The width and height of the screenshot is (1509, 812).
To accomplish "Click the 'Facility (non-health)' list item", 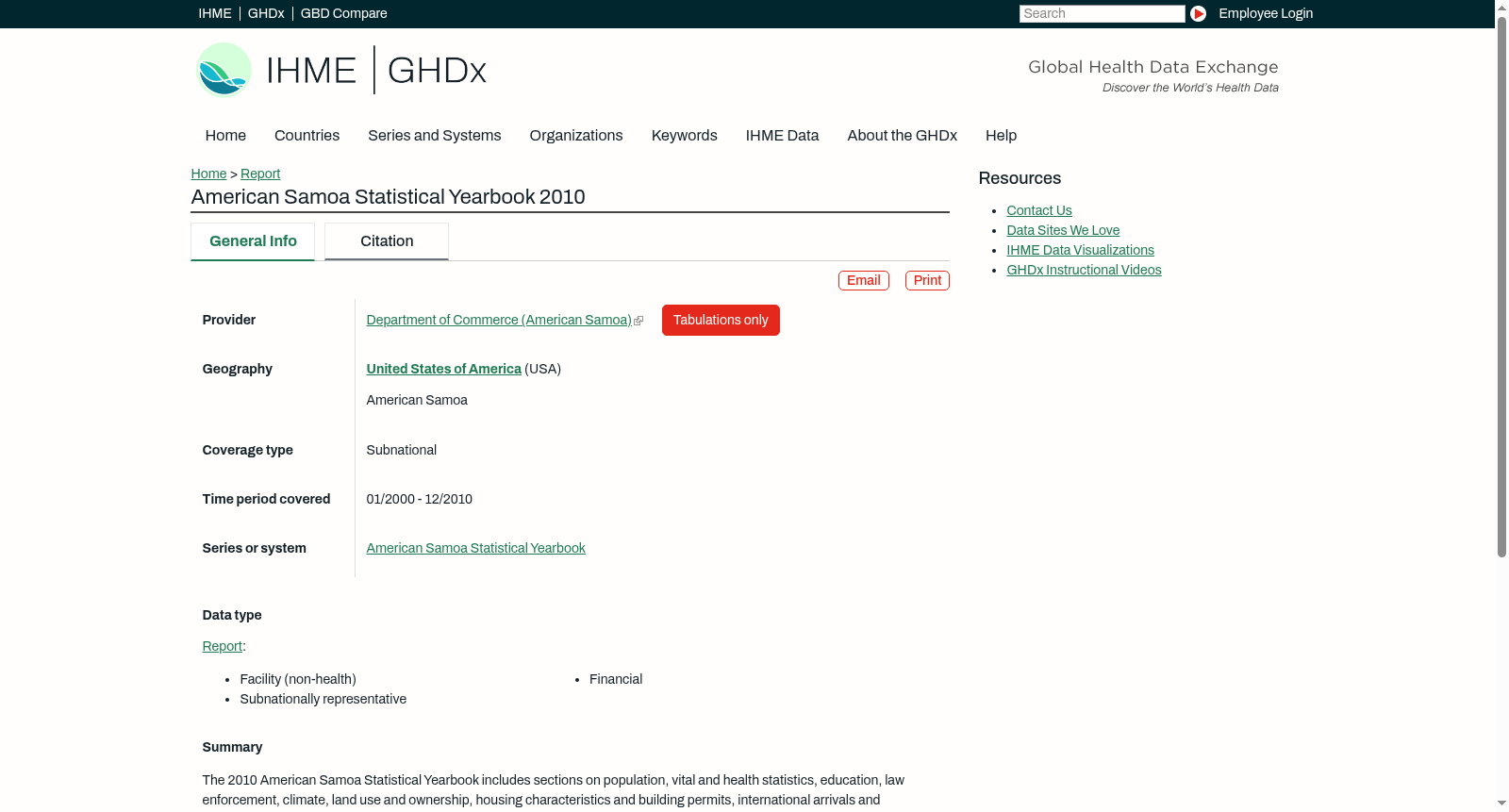I will click(298, 679).
